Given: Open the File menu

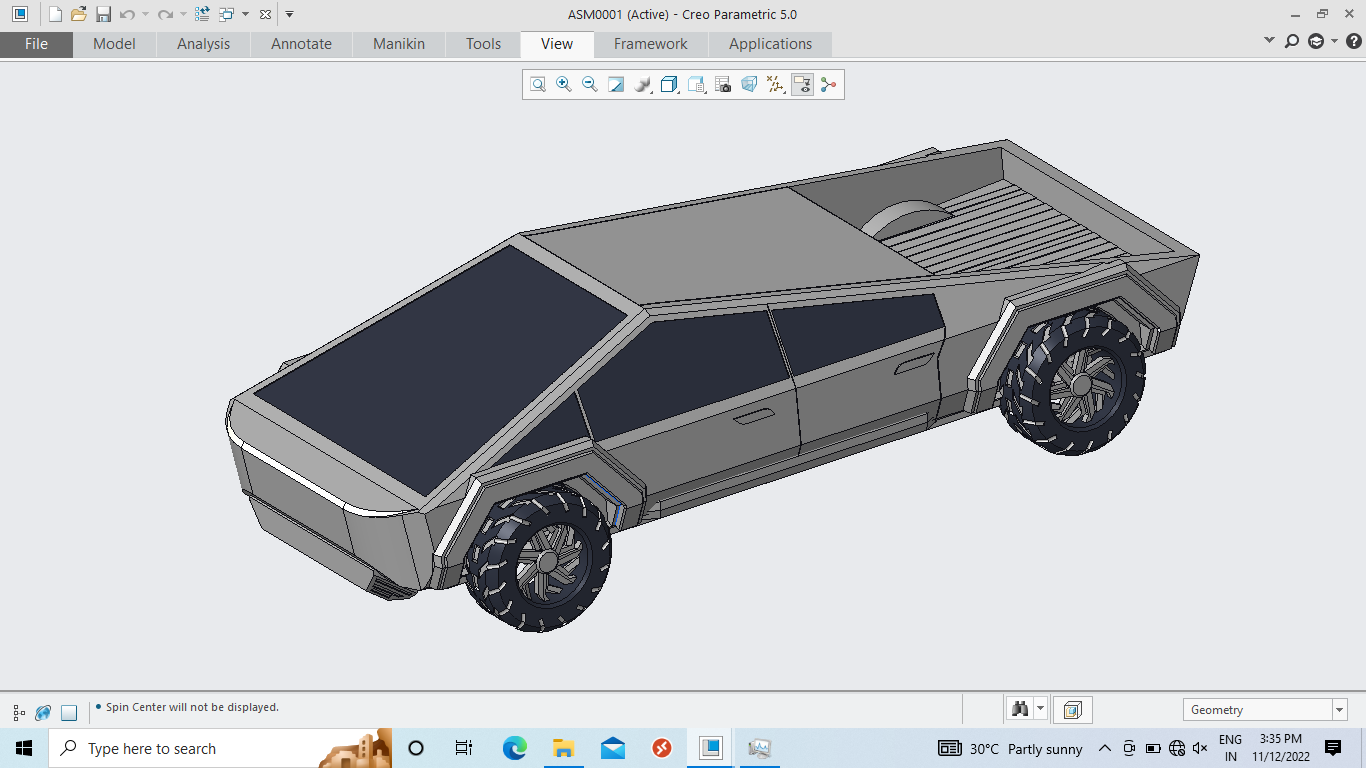Looking at the screenshot, I should pos(36,44).
